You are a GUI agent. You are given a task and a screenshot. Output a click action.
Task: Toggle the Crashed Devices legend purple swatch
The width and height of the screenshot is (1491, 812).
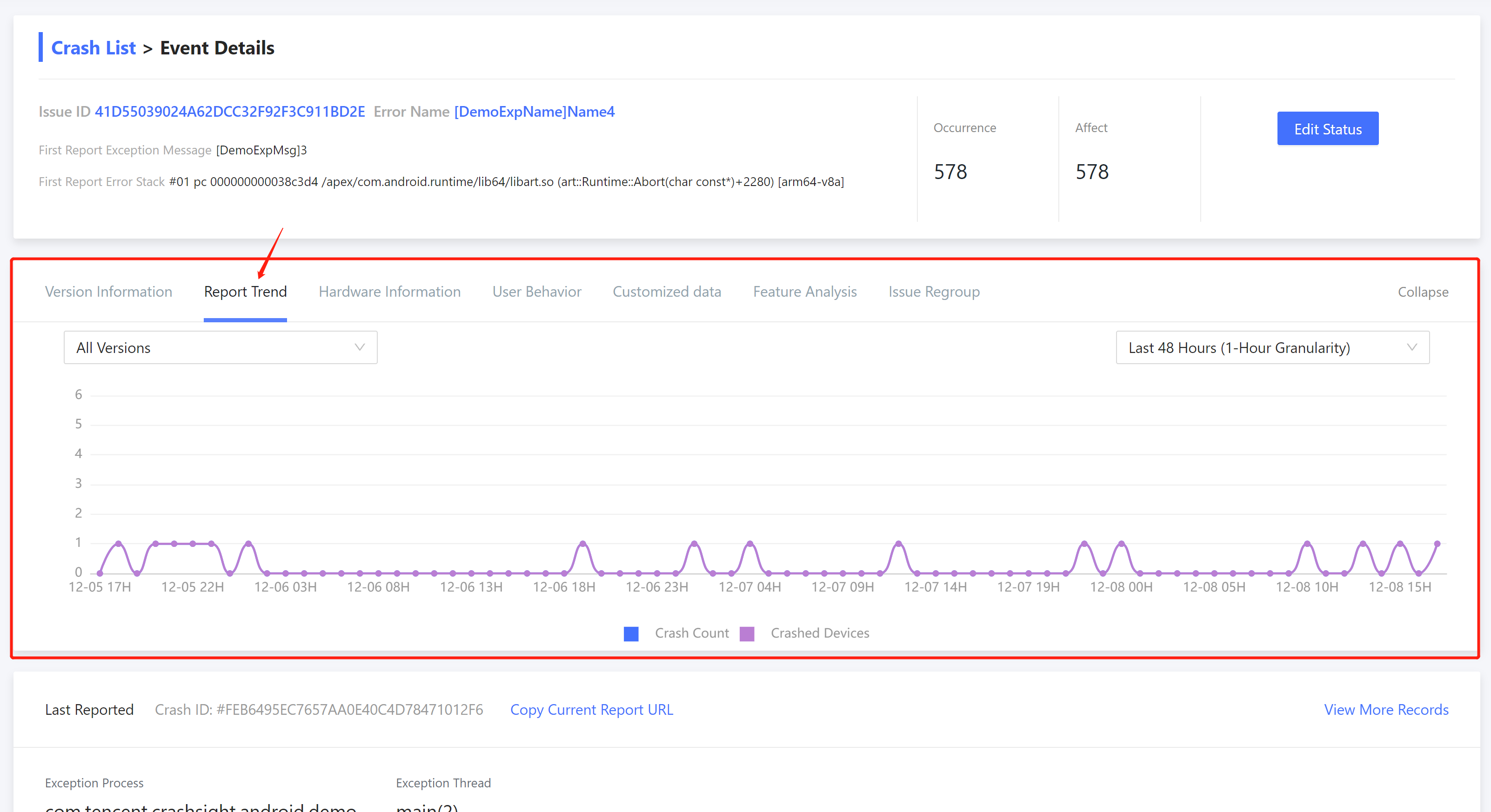pos(747,634)
